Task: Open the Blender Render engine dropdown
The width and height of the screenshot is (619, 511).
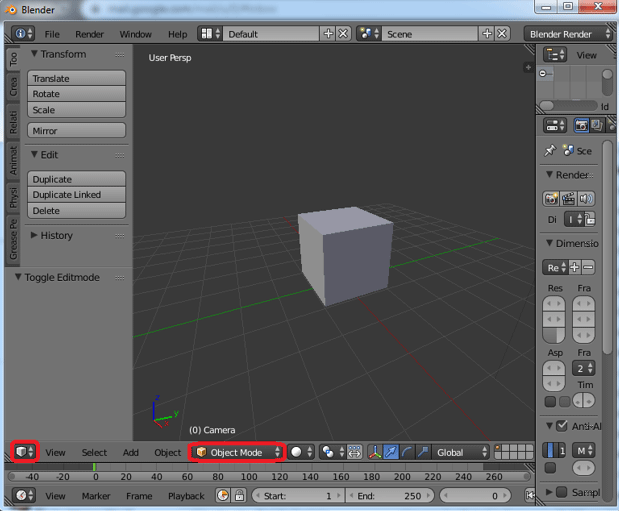Action: (x=568, y=34)
